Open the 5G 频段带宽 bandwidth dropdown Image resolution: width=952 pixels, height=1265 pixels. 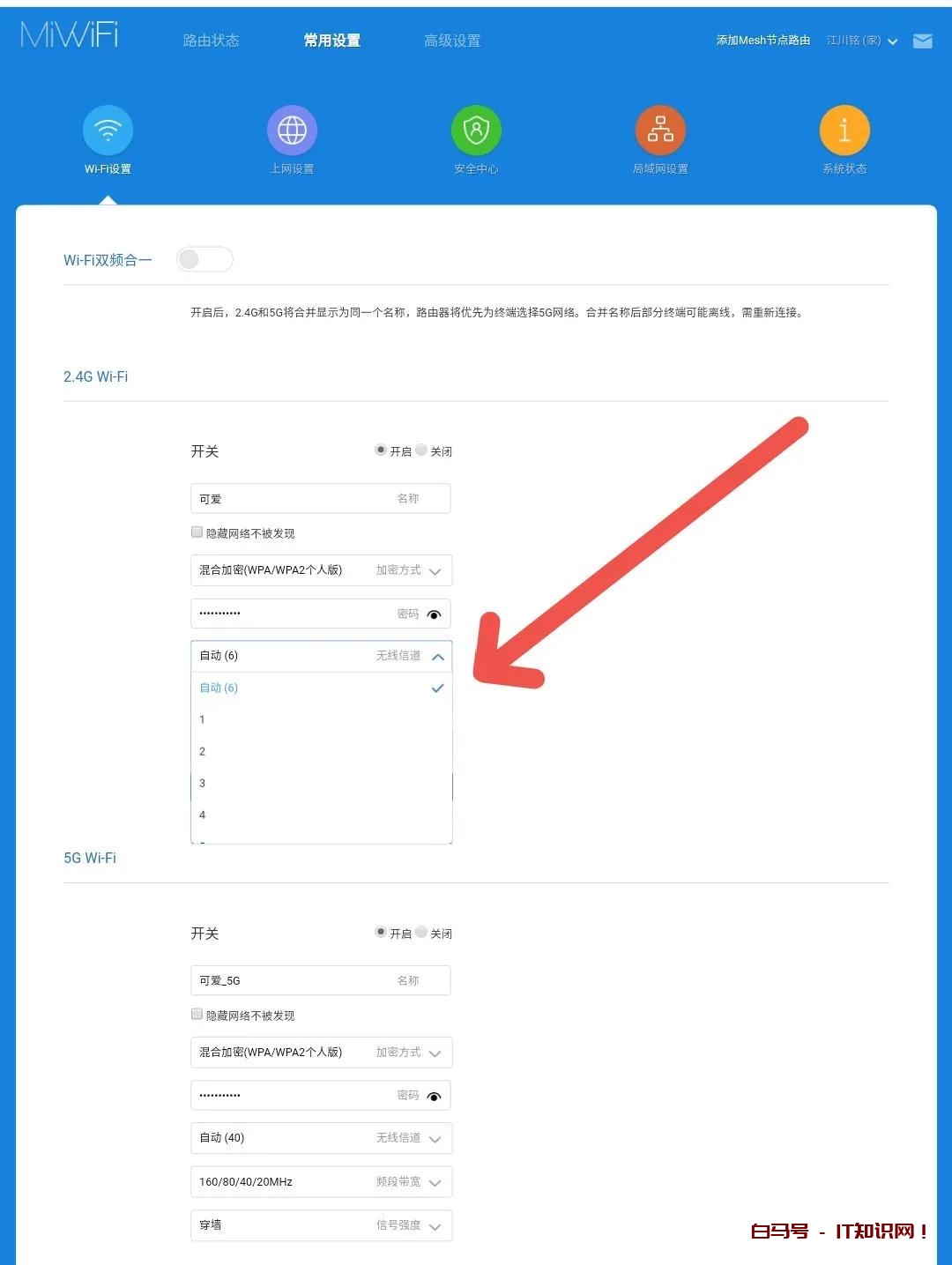coord(435,1182)
